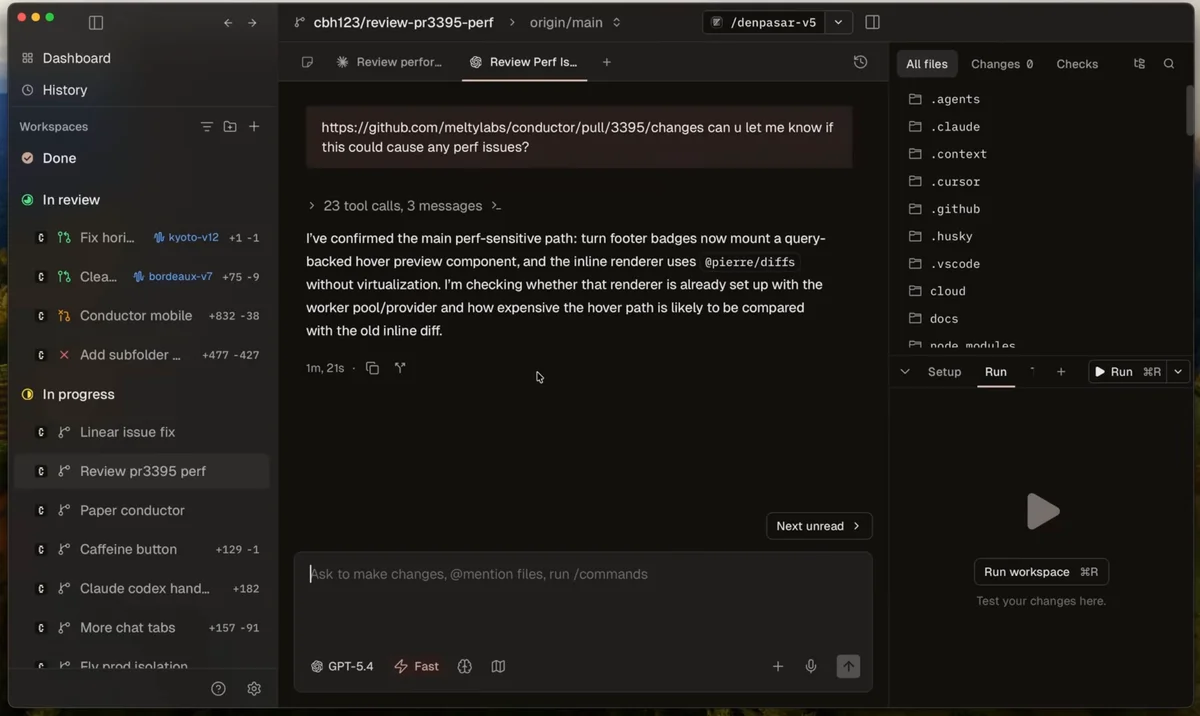Click the new folder icon beside Workspaces
The width and height of the screenshot is (1200, 716).
point(230,127)
